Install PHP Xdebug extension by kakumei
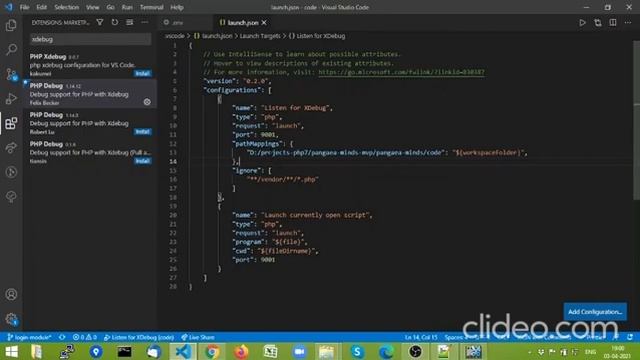Viewport: 640px width, 360px height. click(x=142, y=73)
